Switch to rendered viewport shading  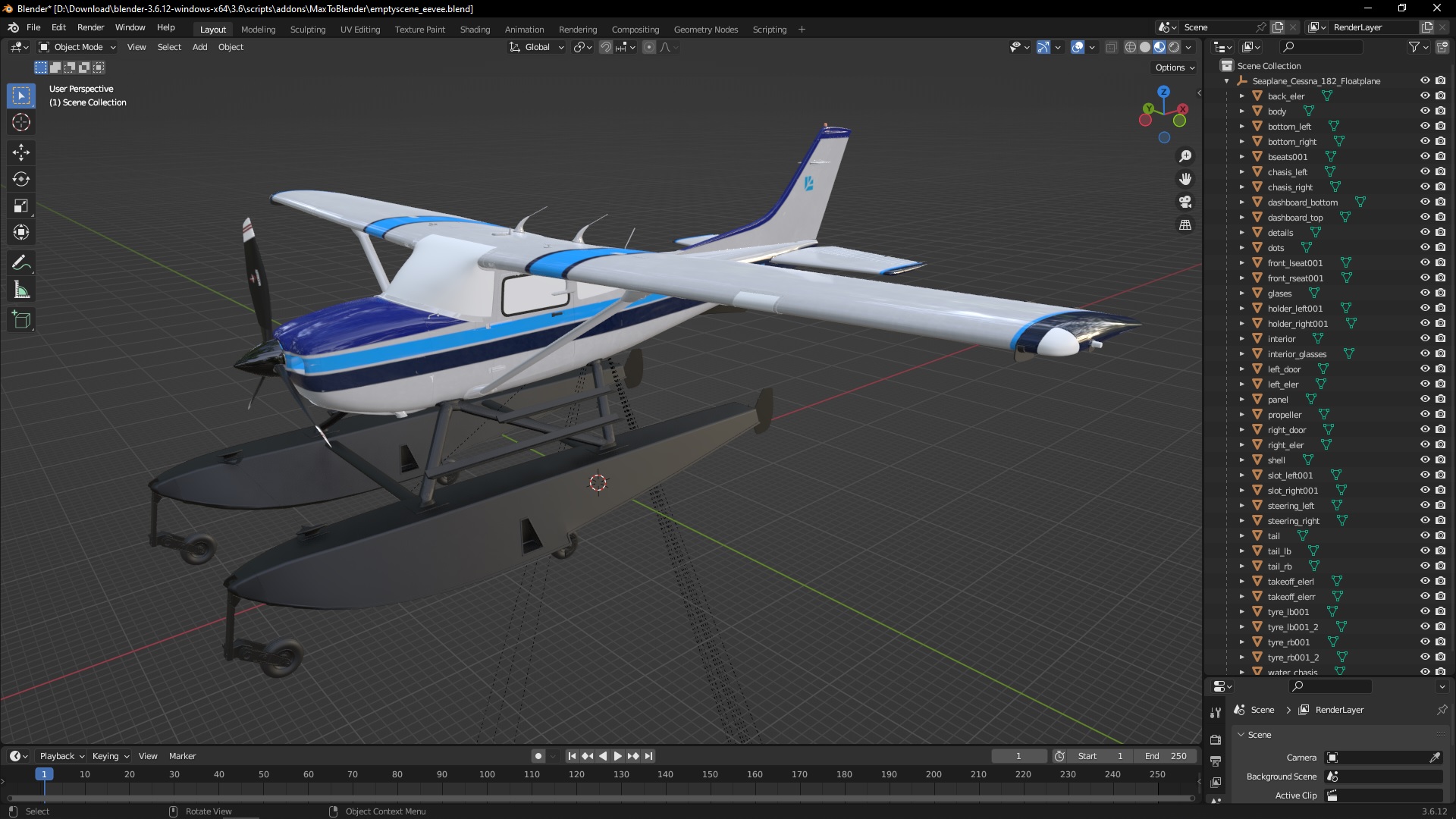pos(1174,47)
